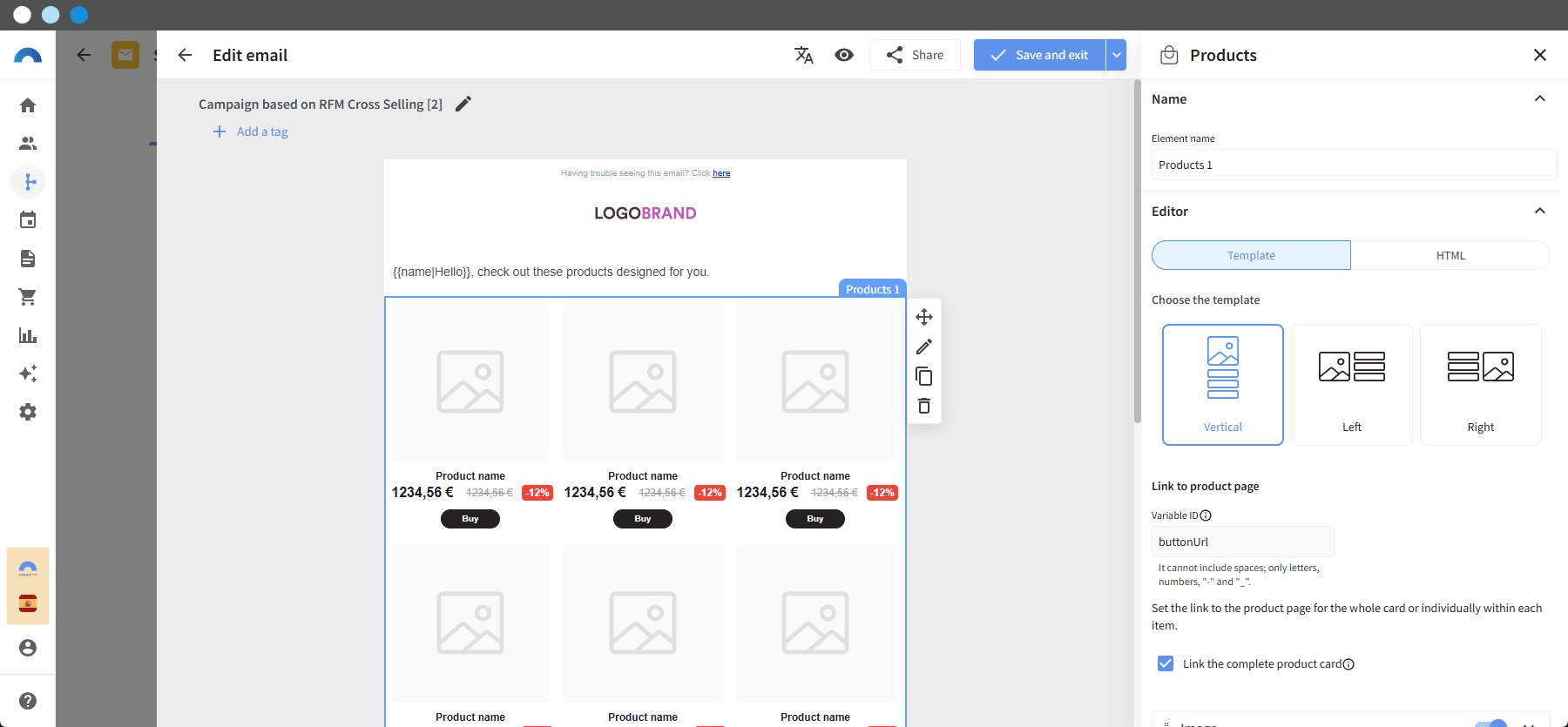Select the Left product template
Image resolution: width=1568 pixels, height=727 pixels.
(1352, 385)
